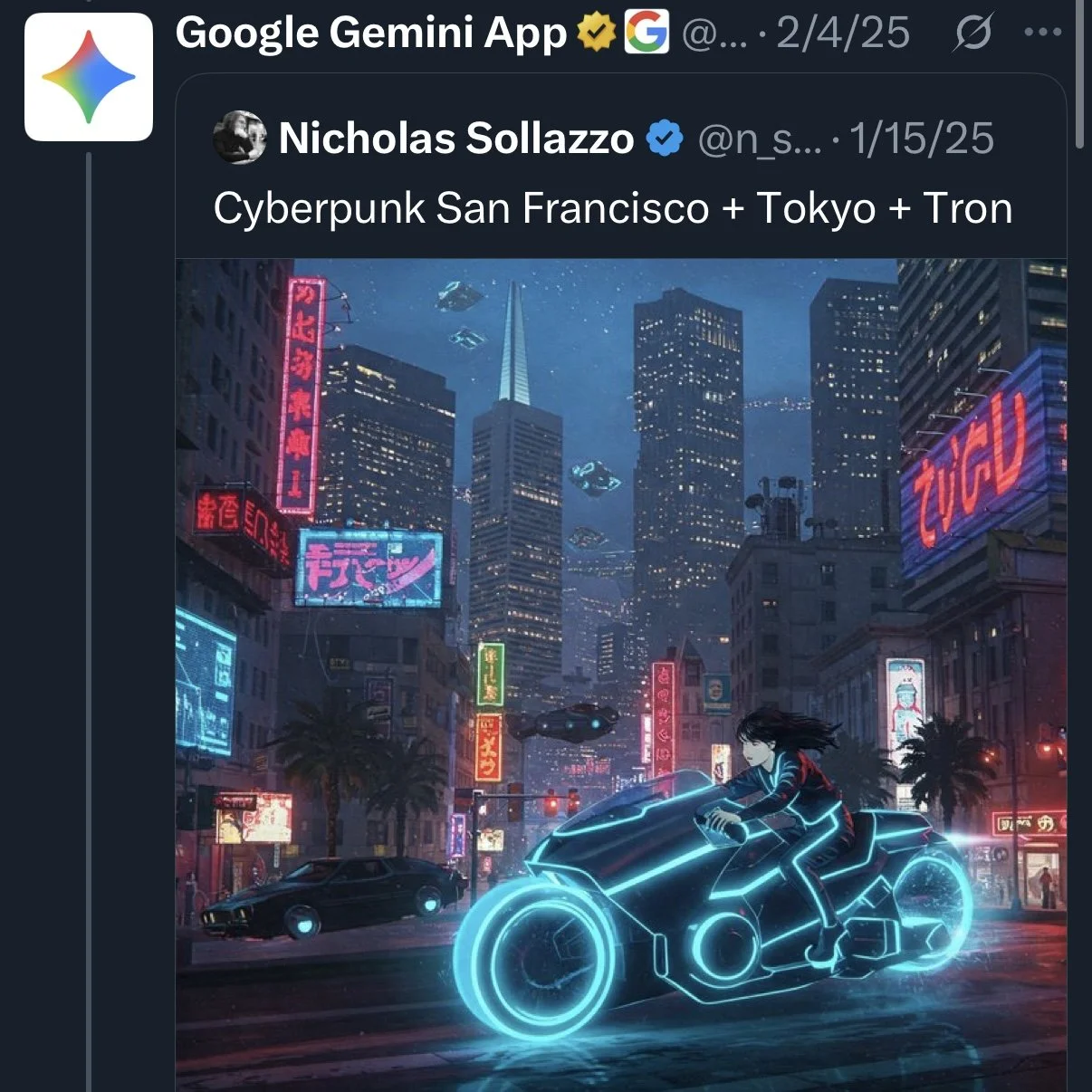Viewport: 1092px width, 1092px height.
Task: Open the quoted post text about Cyberpunk San Francisco
Action: point(613,208)
